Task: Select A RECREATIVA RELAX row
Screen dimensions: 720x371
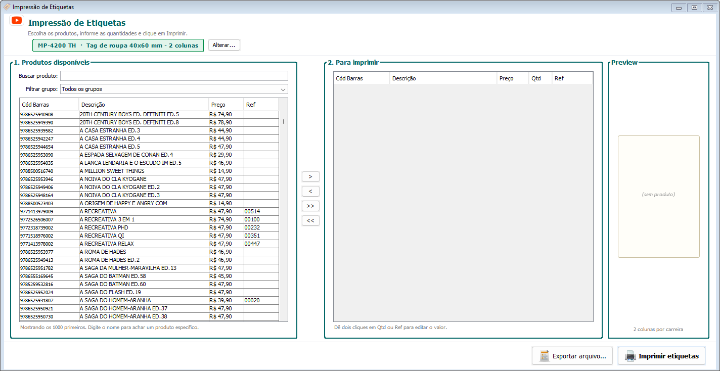Action: click(x=149, y=243)
